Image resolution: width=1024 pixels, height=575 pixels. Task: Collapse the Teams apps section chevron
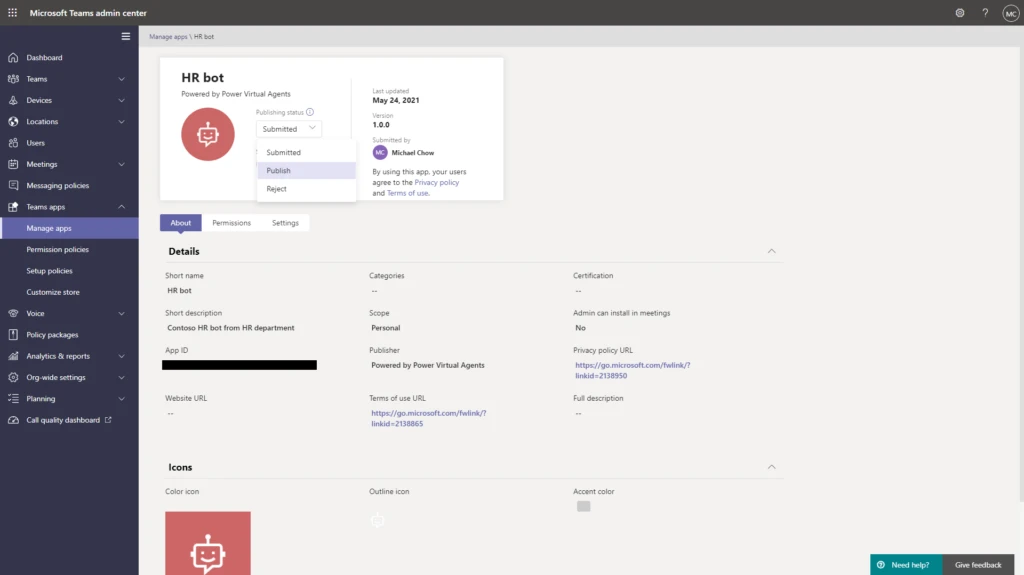click(x=121, y=206)
